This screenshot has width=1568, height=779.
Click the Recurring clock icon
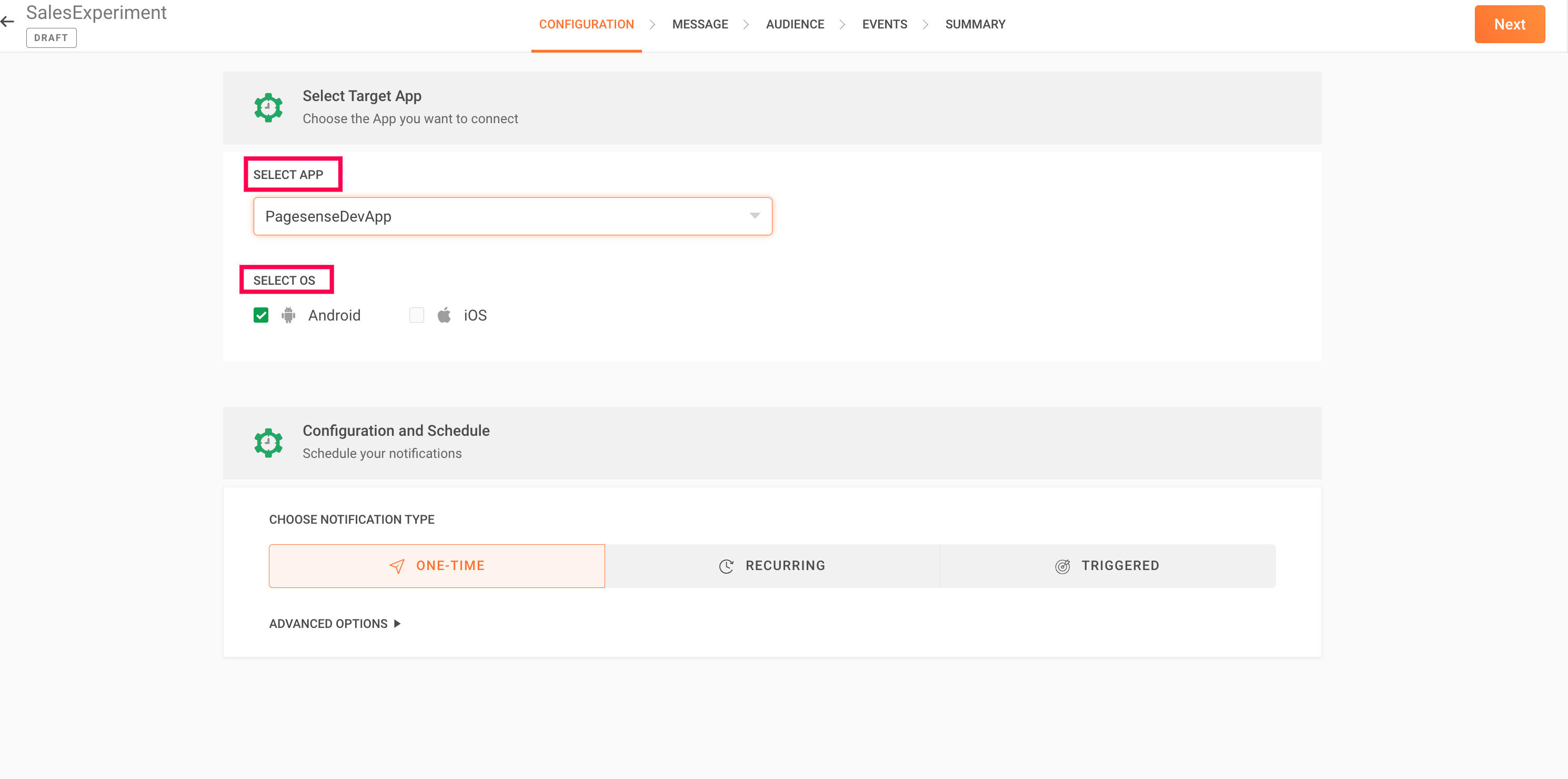point(726,566)
